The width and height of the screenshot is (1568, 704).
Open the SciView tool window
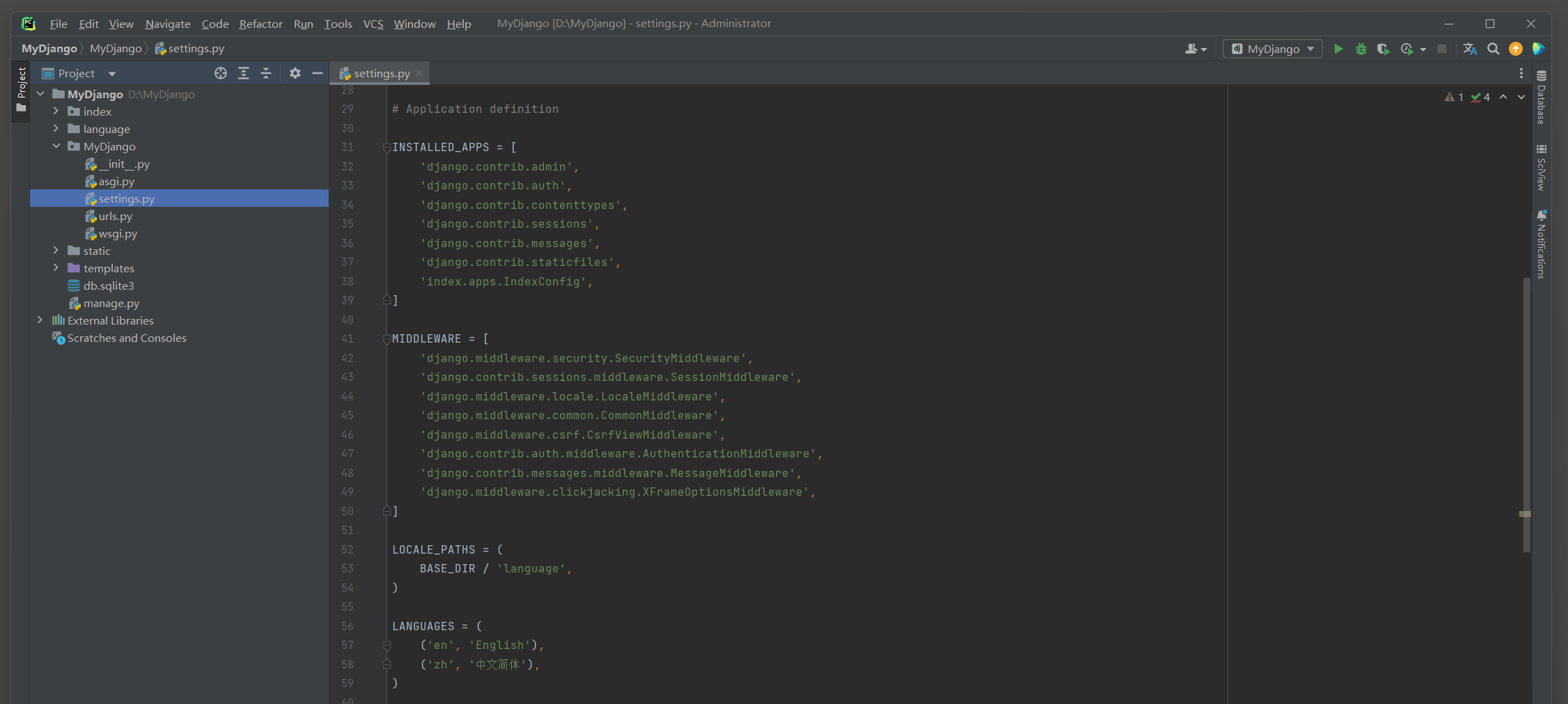coord(1542,167)
